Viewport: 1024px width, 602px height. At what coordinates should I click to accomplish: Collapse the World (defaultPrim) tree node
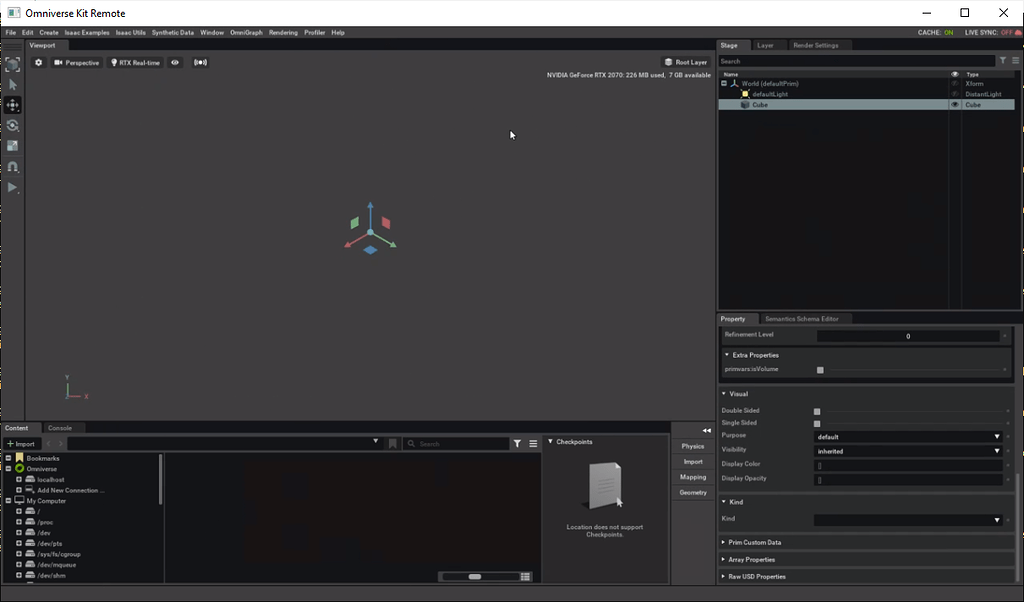coord(724,84)
